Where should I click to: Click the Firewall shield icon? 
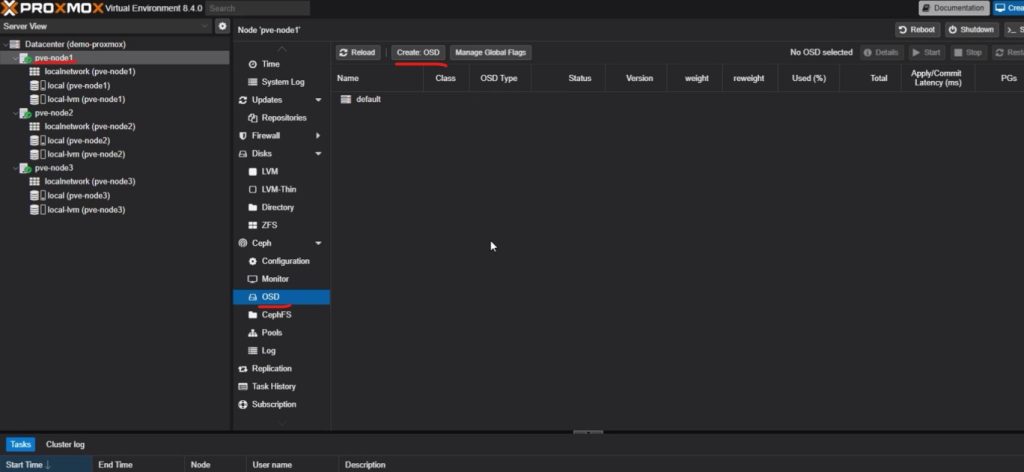pyautogui.click(x=243, y=136)
